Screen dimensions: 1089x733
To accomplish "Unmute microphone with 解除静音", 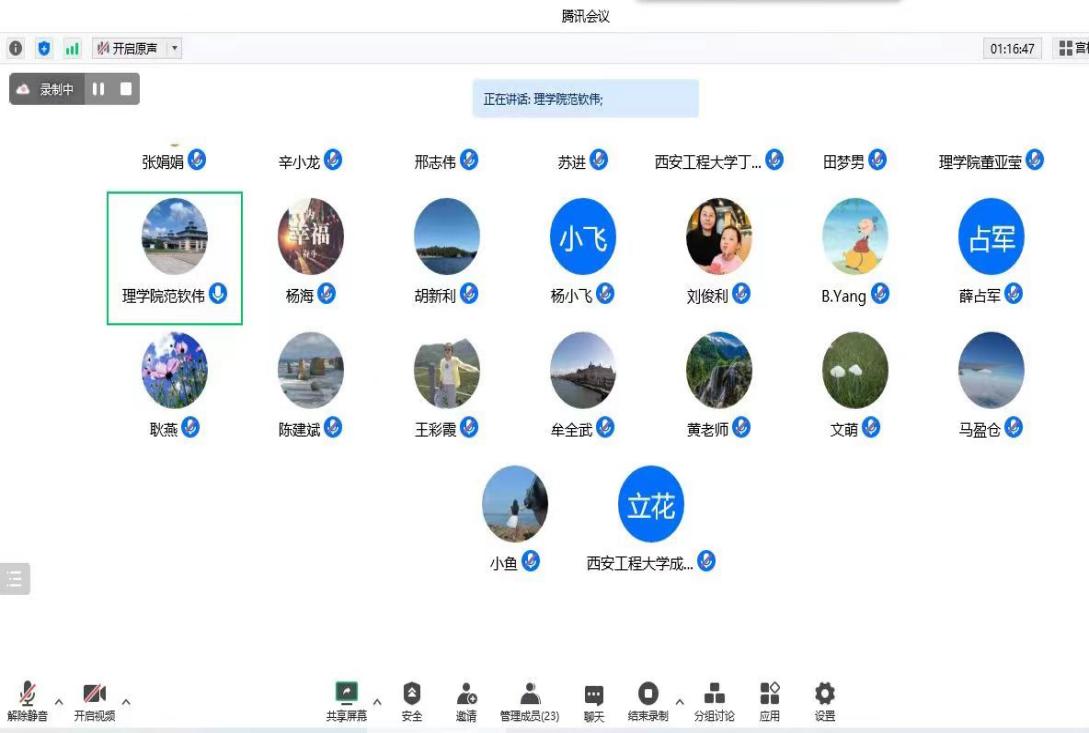I will tap(27, 700).
